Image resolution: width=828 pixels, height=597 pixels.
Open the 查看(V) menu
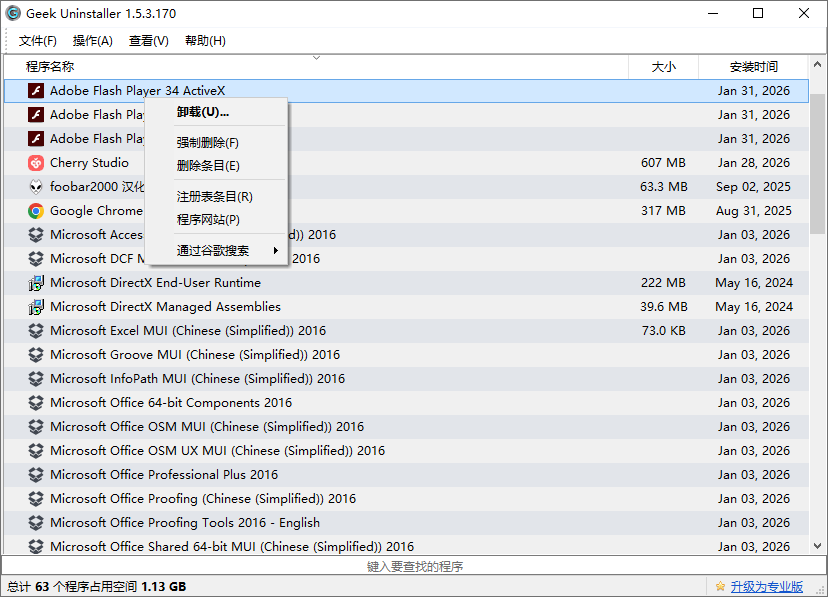pyautogui.click(x=147, y=41)
